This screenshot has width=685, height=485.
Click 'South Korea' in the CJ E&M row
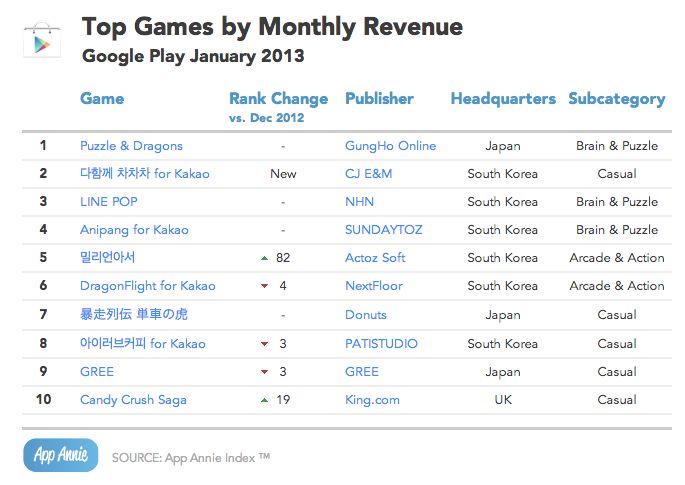click(x=503, y=173)
